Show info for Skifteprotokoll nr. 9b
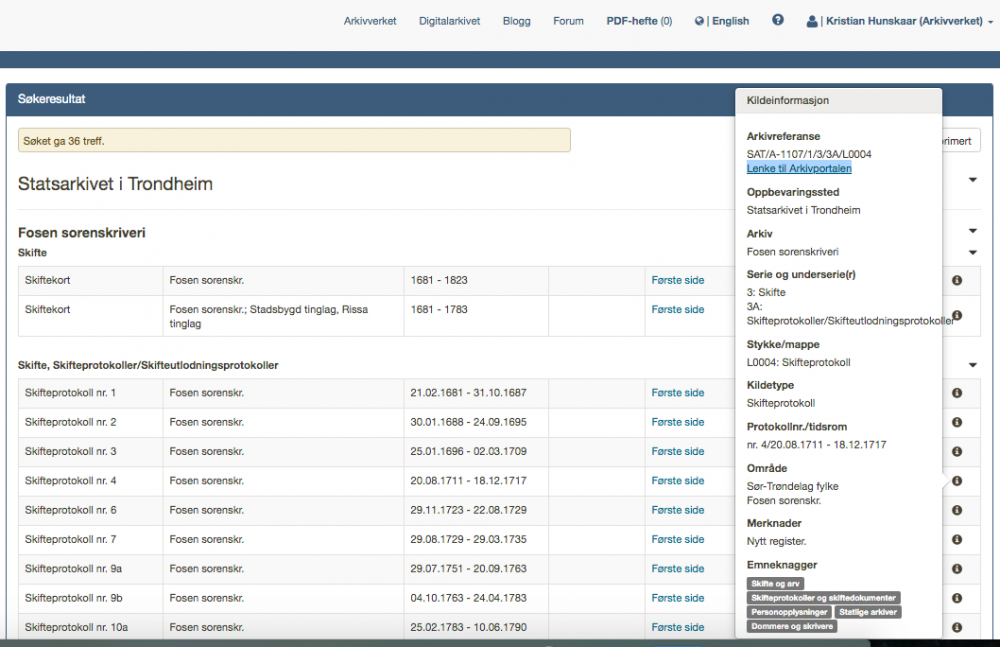The width and height of the screenshot is (1000, 647). pos(957,599)
